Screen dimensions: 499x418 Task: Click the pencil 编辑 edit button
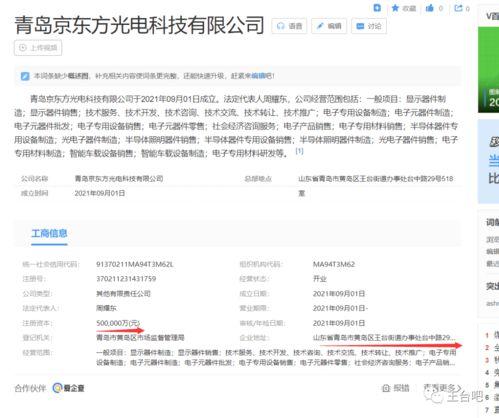(x=329, y=26)
